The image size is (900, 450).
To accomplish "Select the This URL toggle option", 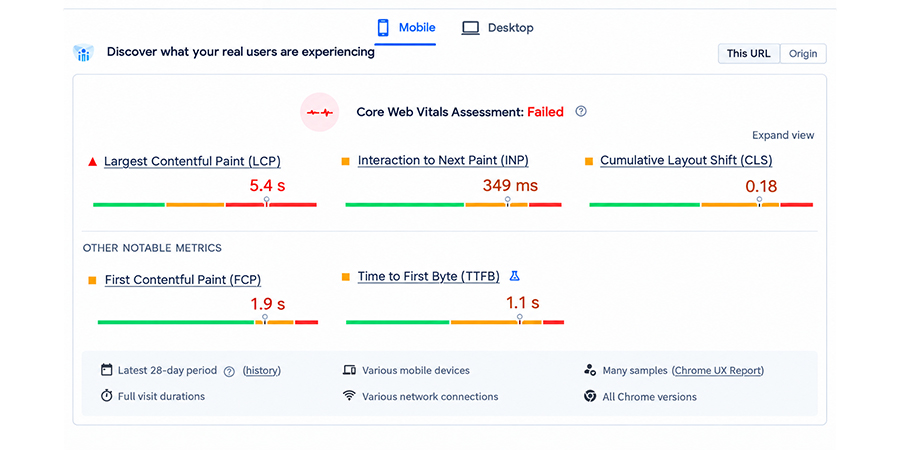I will tap(749, 53).
